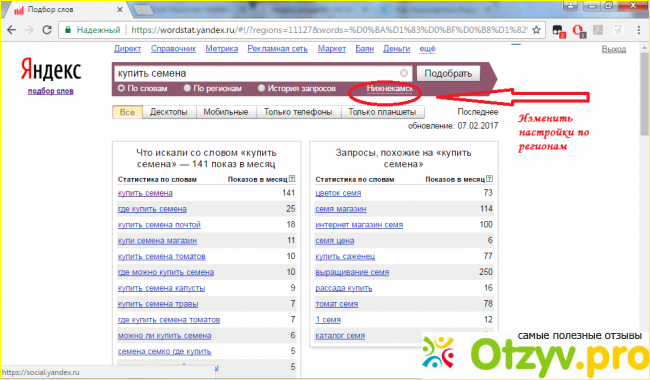
Task: Click the green secure padlock icon
Action: coord(68,30)
